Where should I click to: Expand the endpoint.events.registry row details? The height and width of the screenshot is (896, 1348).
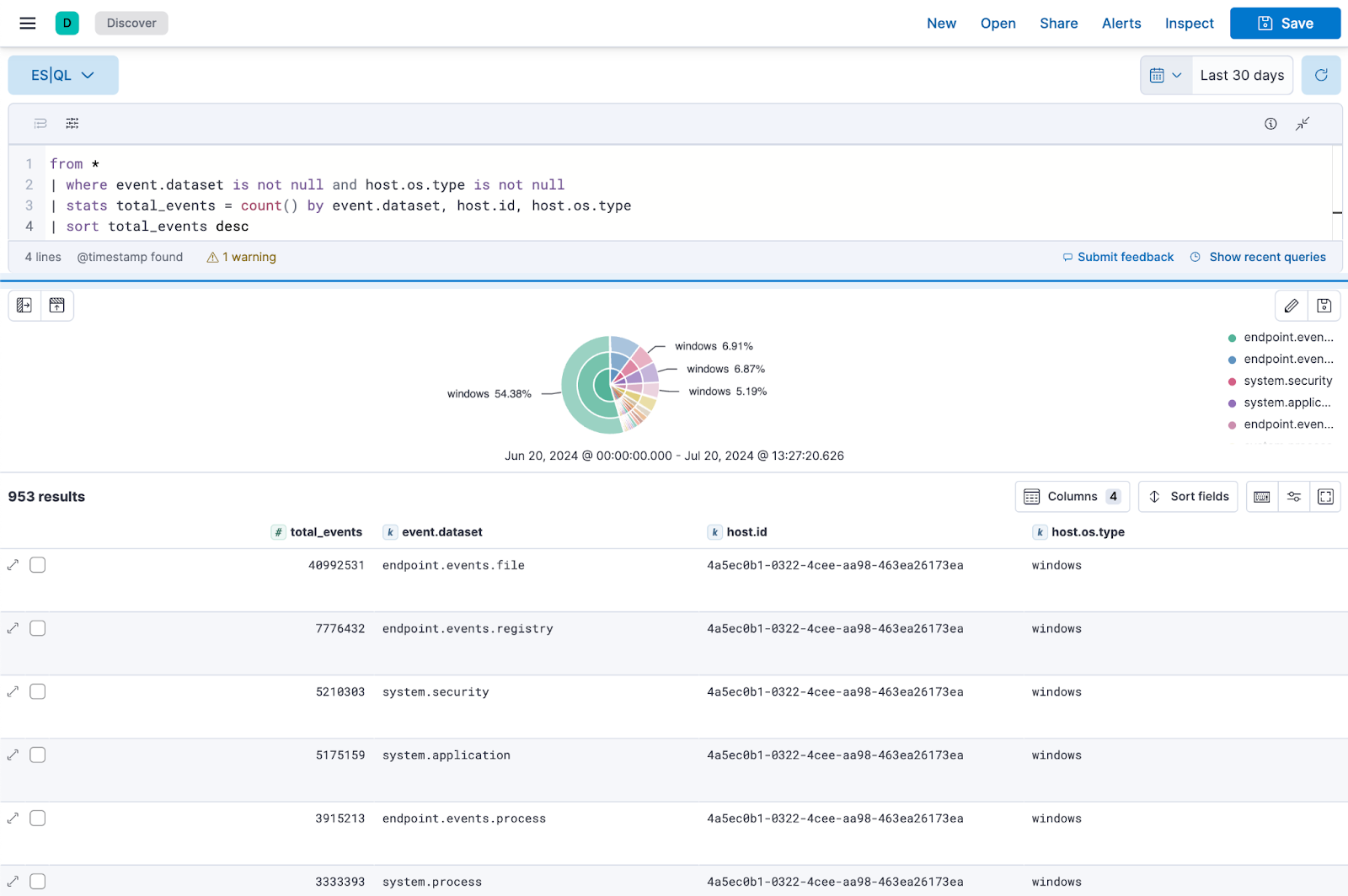13,628
